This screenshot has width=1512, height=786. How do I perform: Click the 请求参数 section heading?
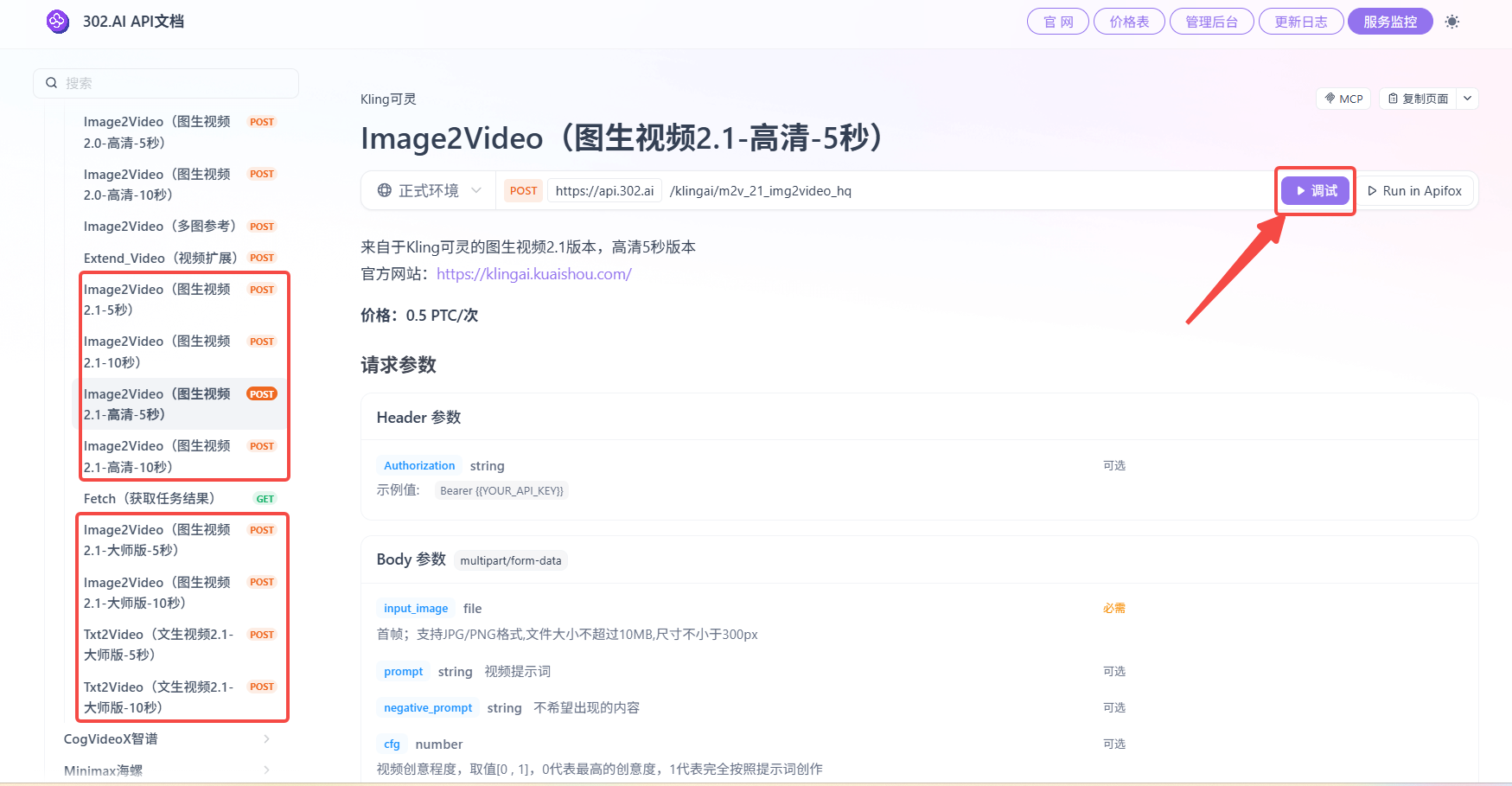coord(399,365)
